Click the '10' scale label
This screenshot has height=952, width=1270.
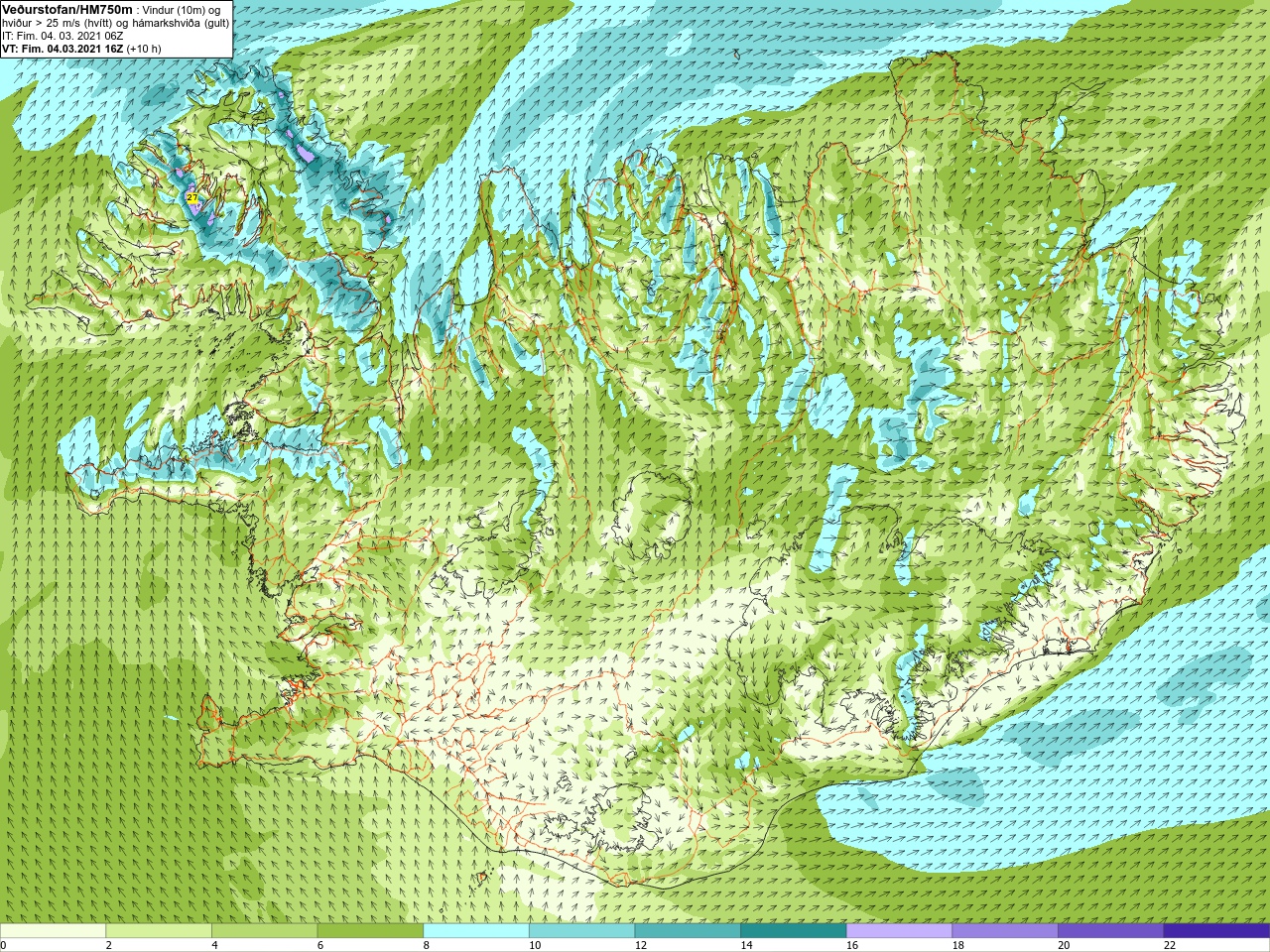[x=535, y=945]
